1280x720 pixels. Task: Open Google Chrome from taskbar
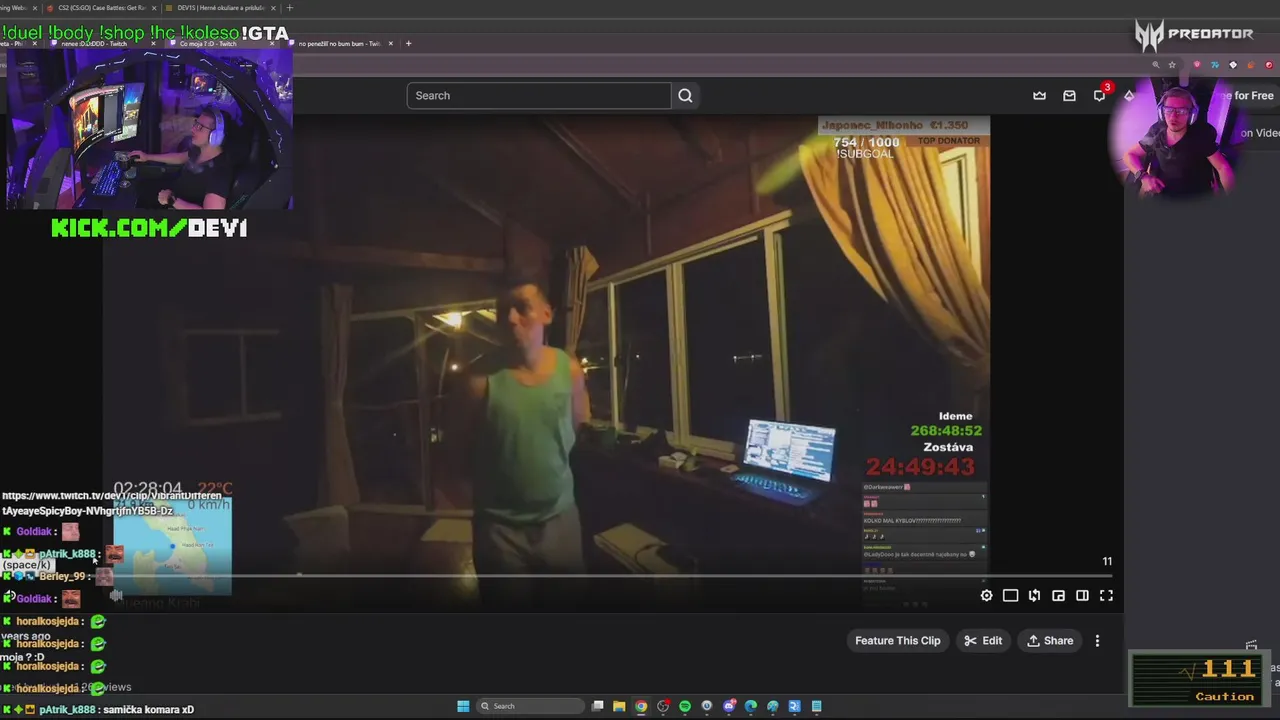641,706
